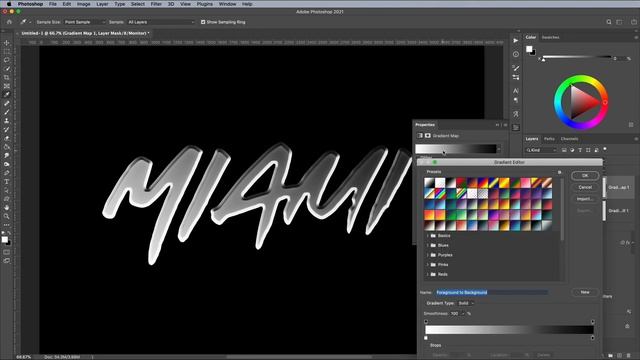The height and width of the screenshot is (360, 640).
Task: Select the Brush tool
Action: pyautogui.click(x=7, y=112)
